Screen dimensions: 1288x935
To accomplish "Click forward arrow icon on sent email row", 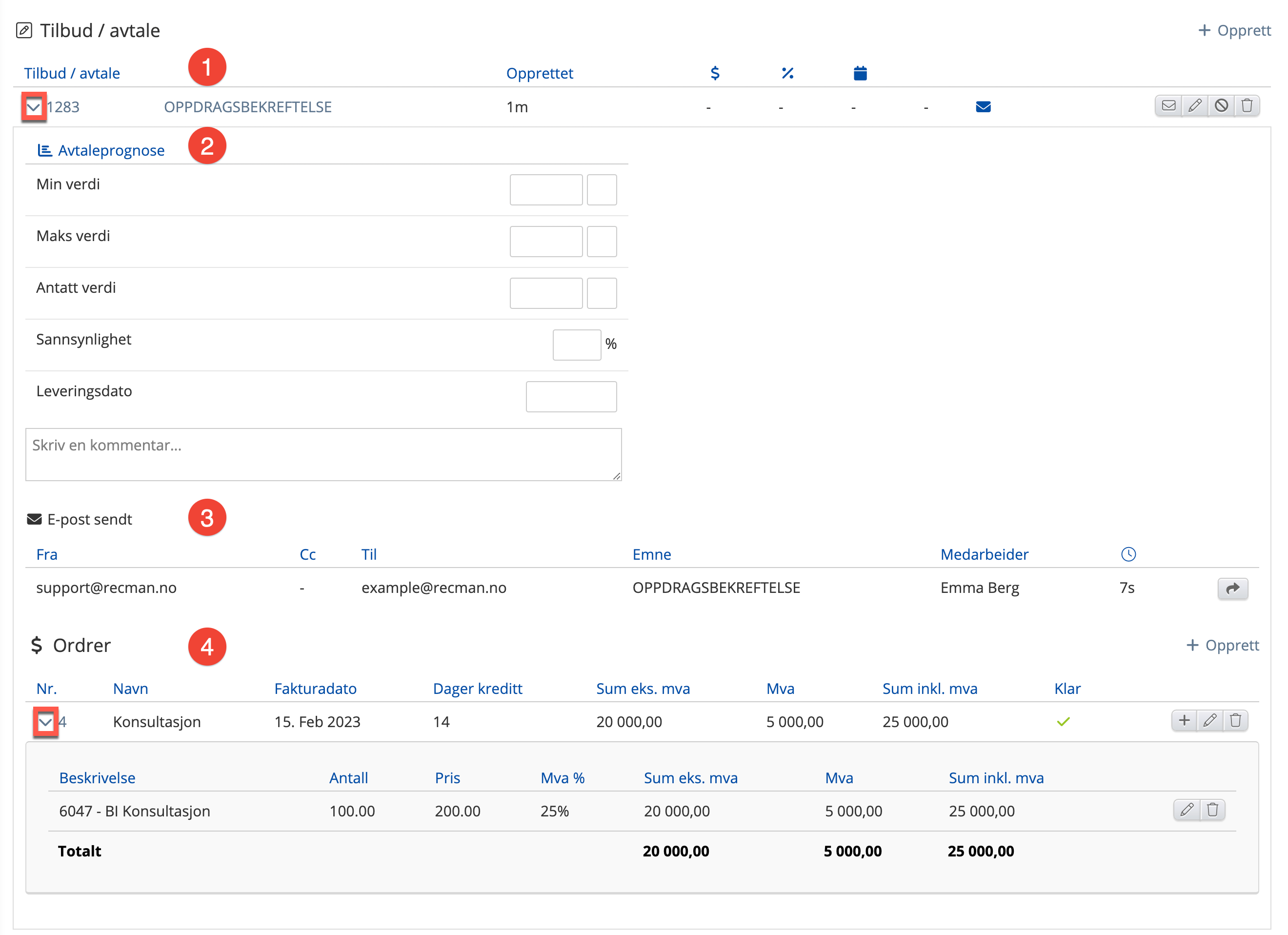I will 1232,589.
